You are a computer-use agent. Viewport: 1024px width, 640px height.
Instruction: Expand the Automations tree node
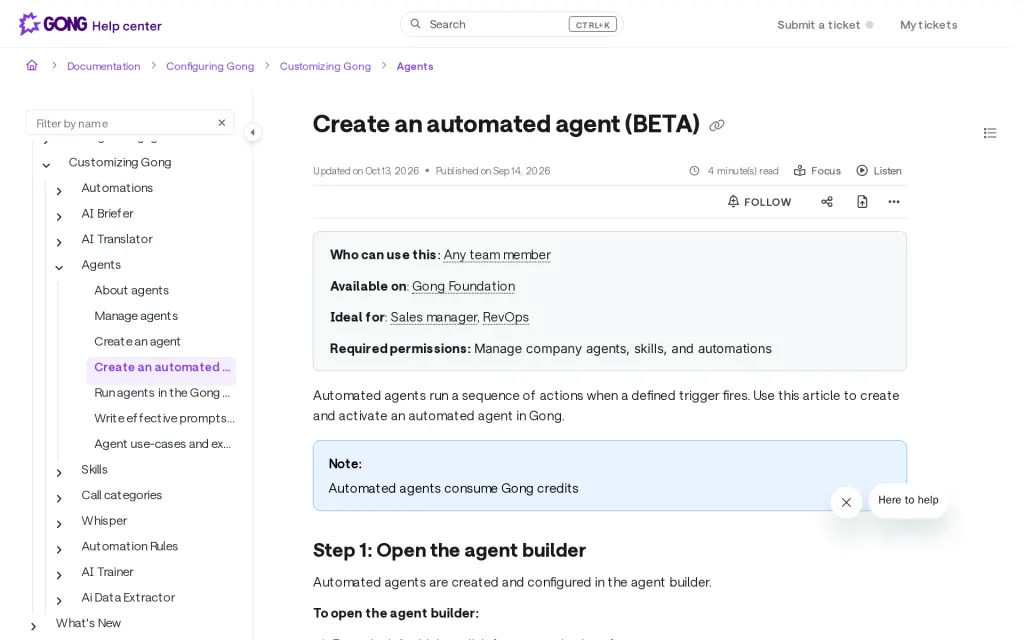pyautogui.click(x=59, y=191)
